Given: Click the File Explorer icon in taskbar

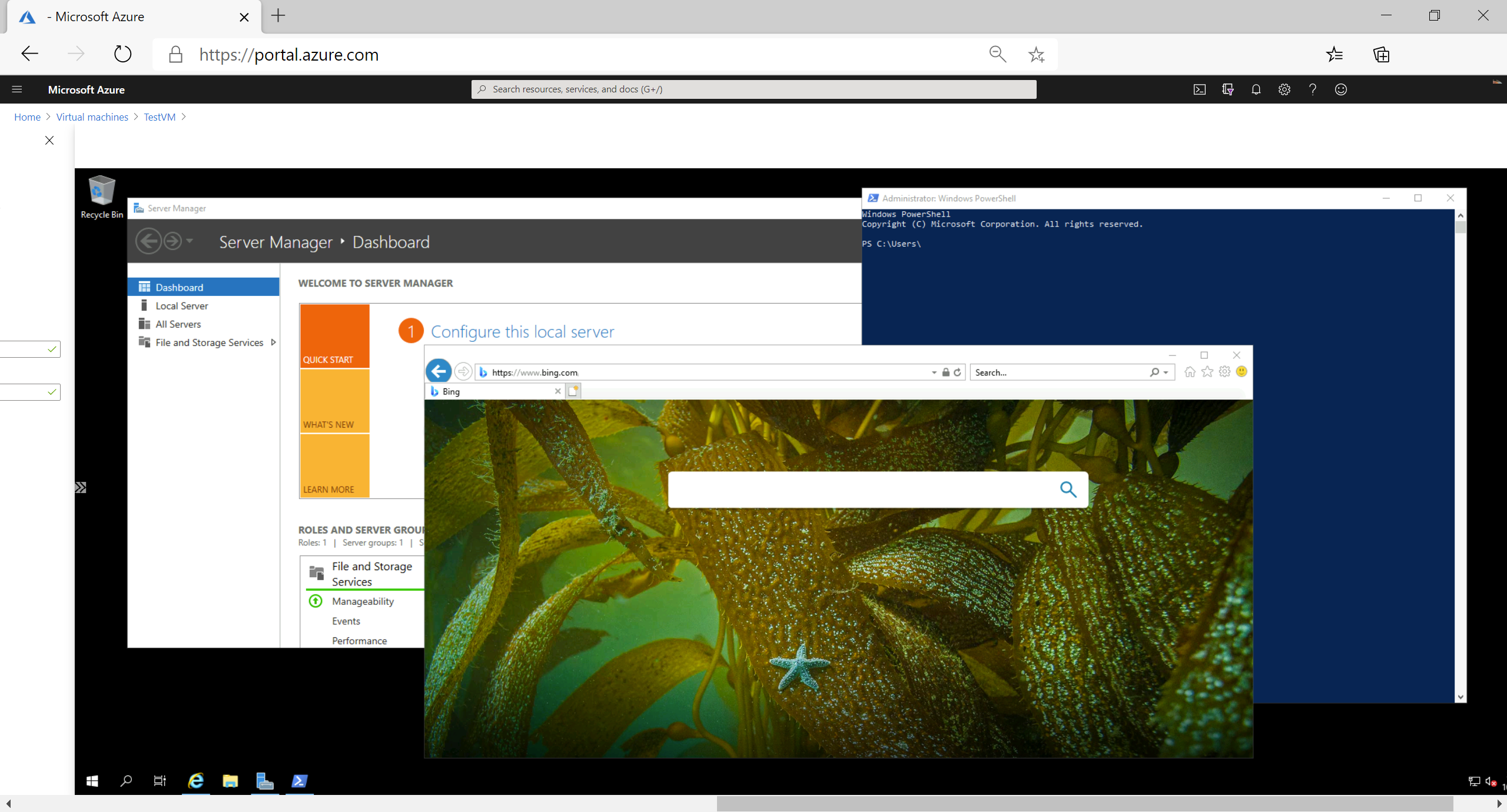Looking at the screenshot, I should click(230, 780).
